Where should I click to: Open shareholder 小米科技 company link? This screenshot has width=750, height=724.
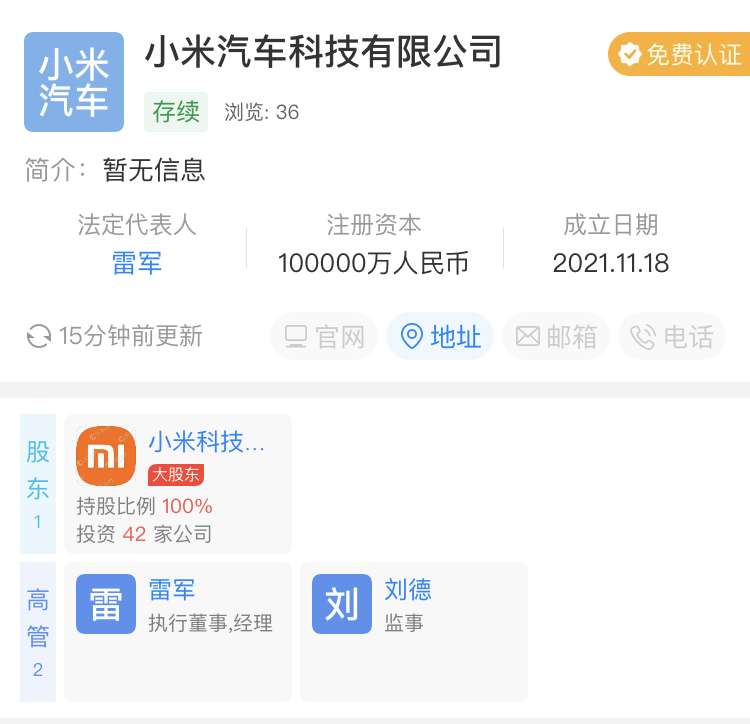point(207,442)
